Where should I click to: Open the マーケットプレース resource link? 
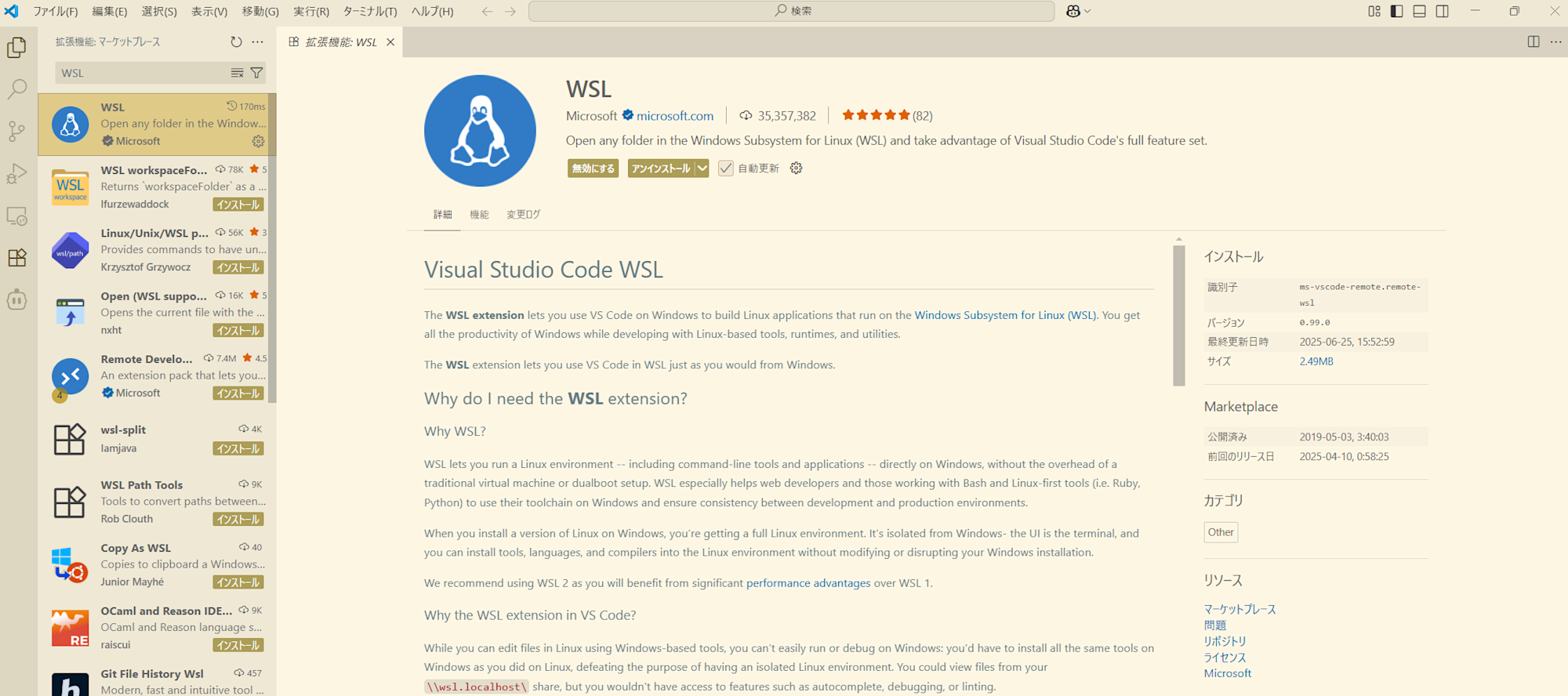tap(1240, 609)
